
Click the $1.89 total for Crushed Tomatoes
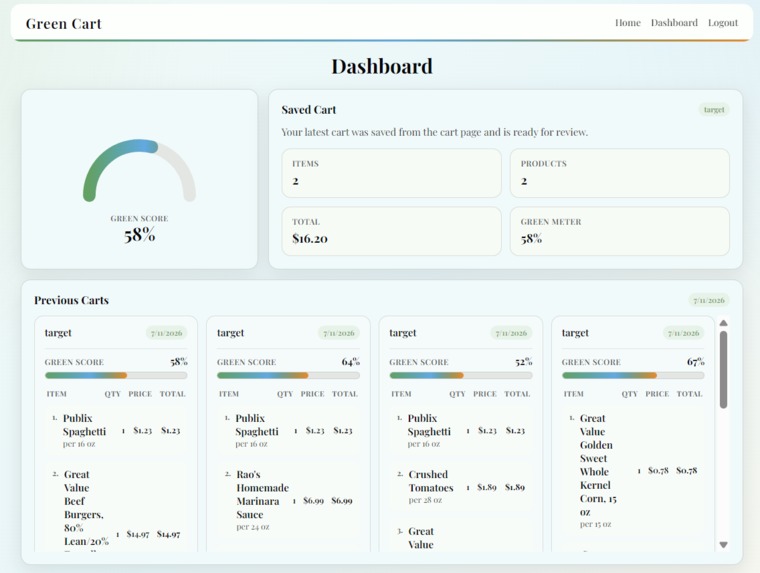pyautogui.click(x=515, y=487)
